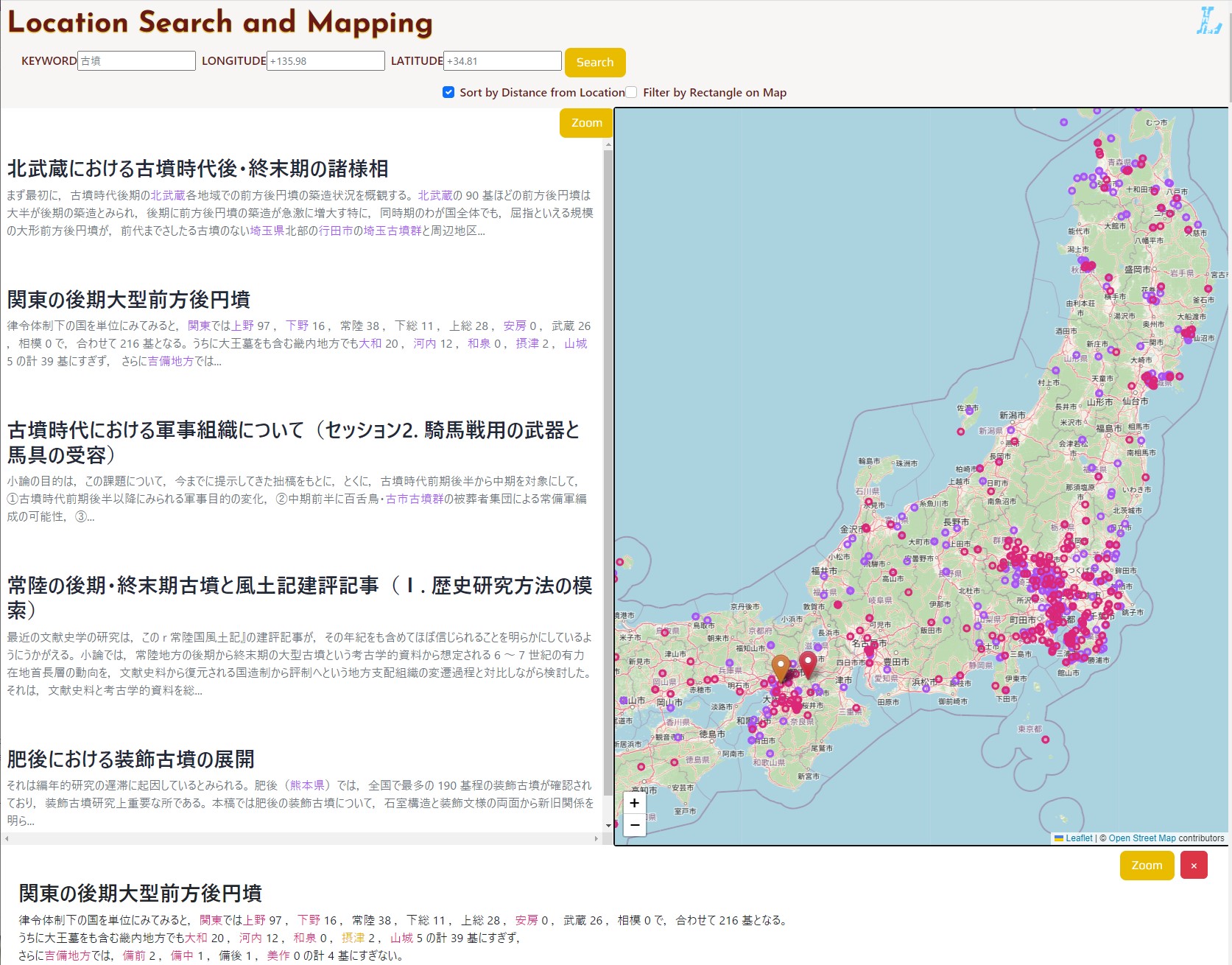Toggle Sort by Distance from Location checkbox
This screenshot has height=965, width=1232.
[448, 92]
